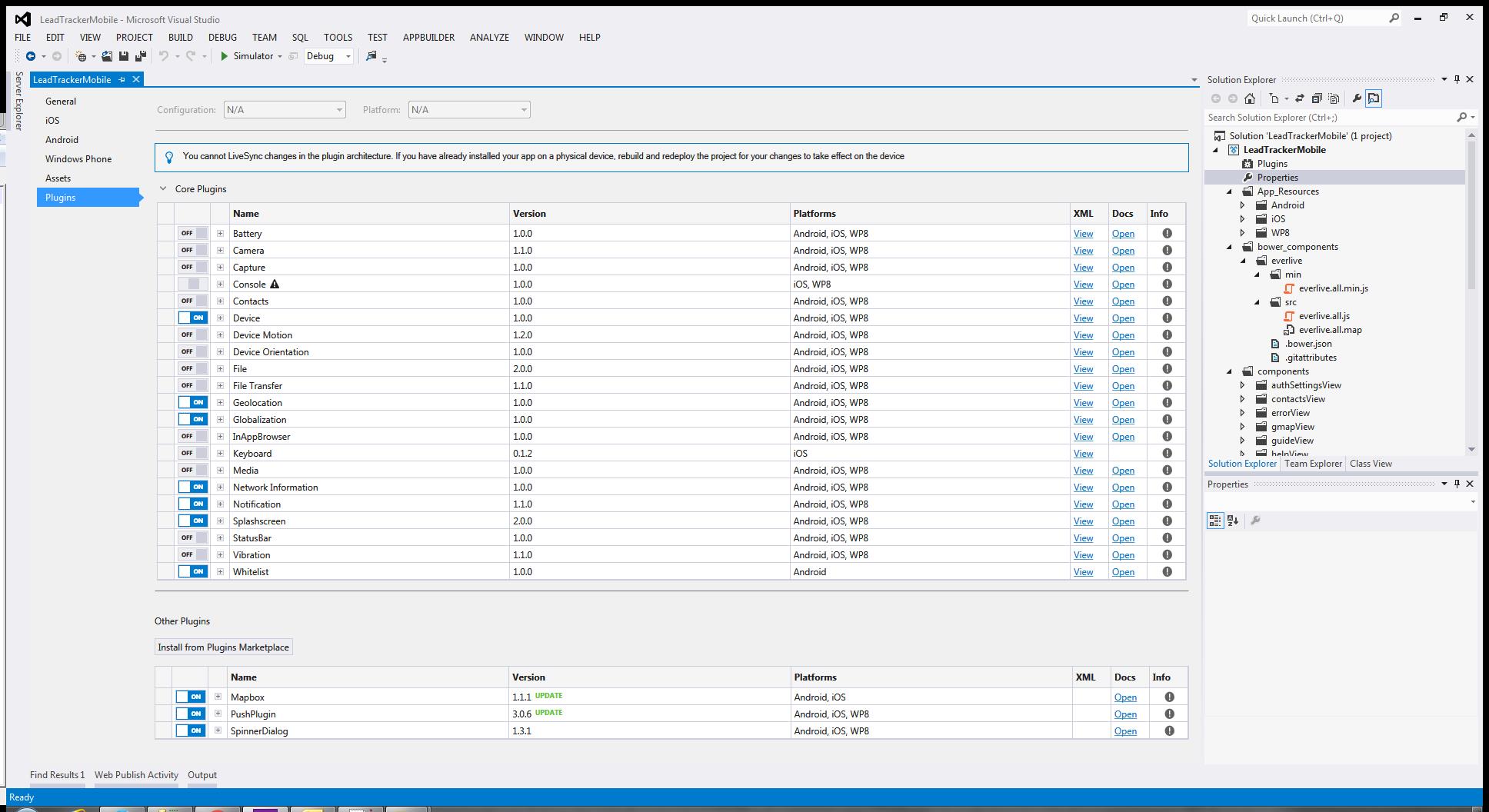Click the Collapse All icon in Solution Explorer
Image resolution: width=1489 pixels, height=812 pixels.
pyautogui.click(x=1317, y=98)
